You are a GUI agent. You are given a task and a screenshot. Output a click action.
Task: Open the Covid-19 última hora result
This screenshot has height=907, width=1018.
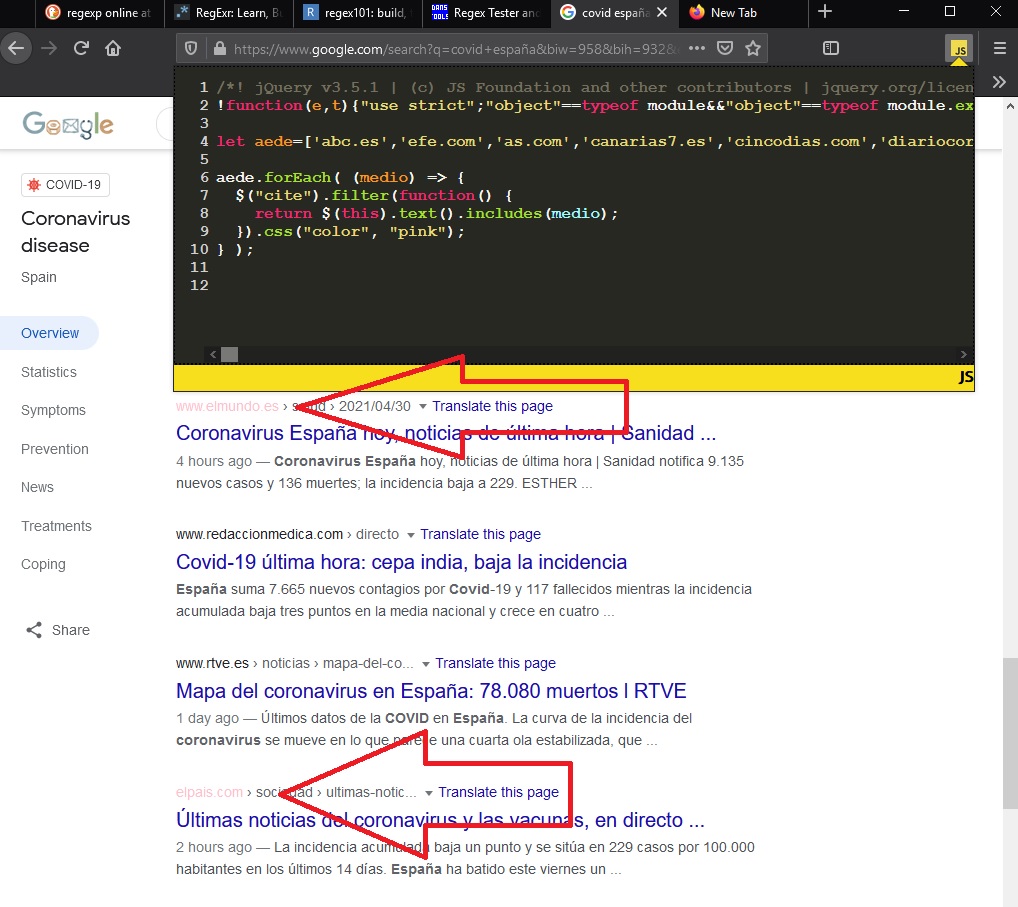(401, 562)
